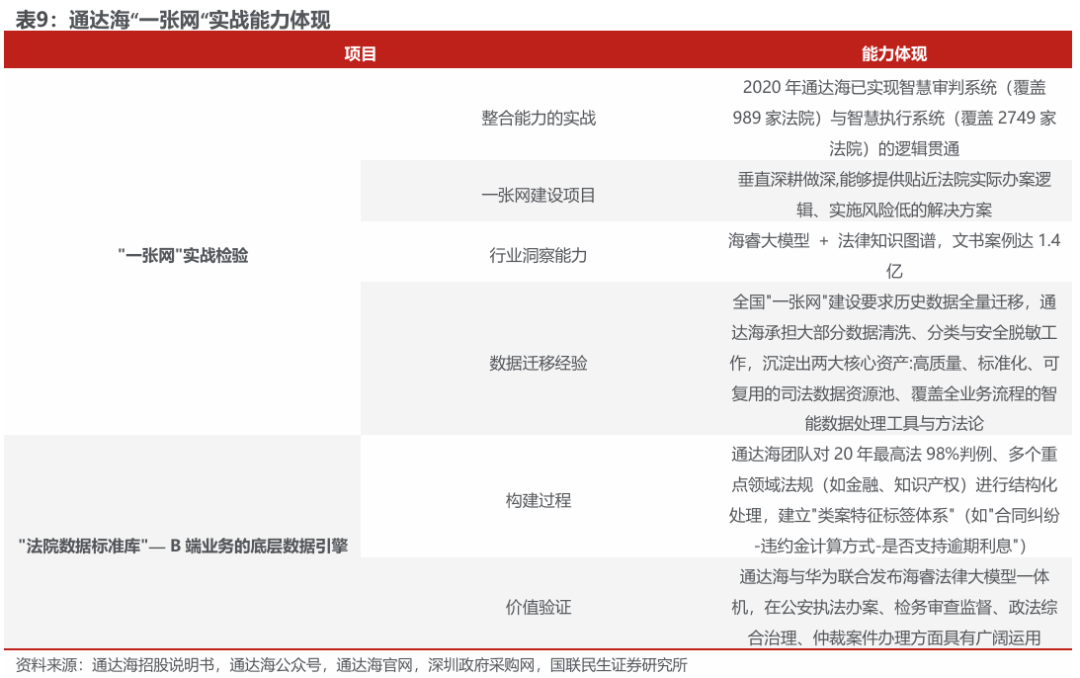Image resolution: width=1080 pixels, height=678 pixels.
Task: Select the 行业洞察能力 cell
Action: 538,256
